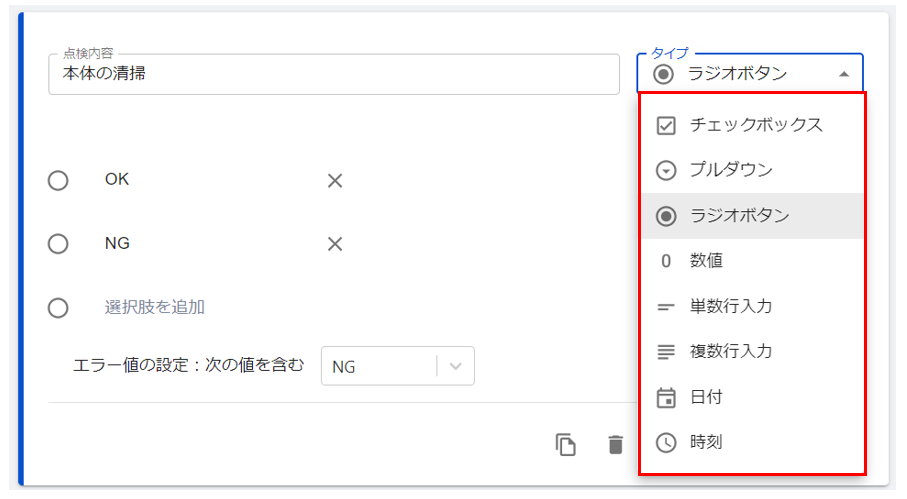Click the 点検内容 text field
The image size is (907, 499).
click(x=334, y=74)
